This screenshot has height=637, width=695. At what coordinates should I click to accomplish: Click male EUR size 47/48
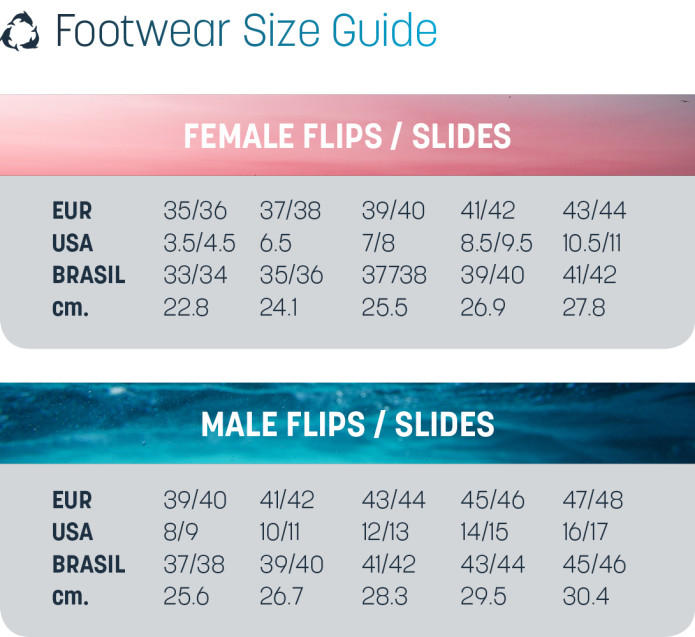tap(593, 500)
